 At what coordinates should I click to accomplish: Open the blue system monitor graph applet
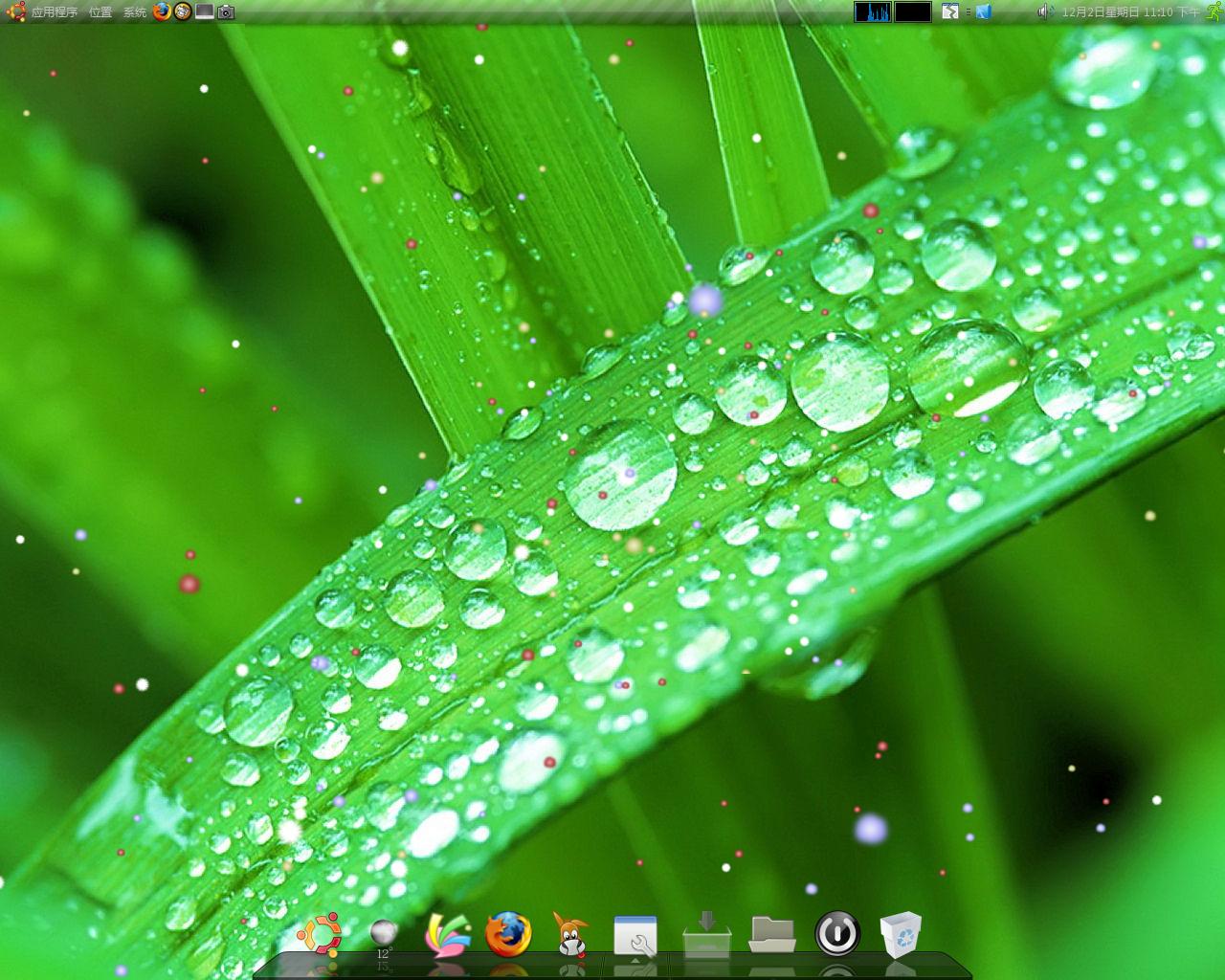click(x=873, y=11)
